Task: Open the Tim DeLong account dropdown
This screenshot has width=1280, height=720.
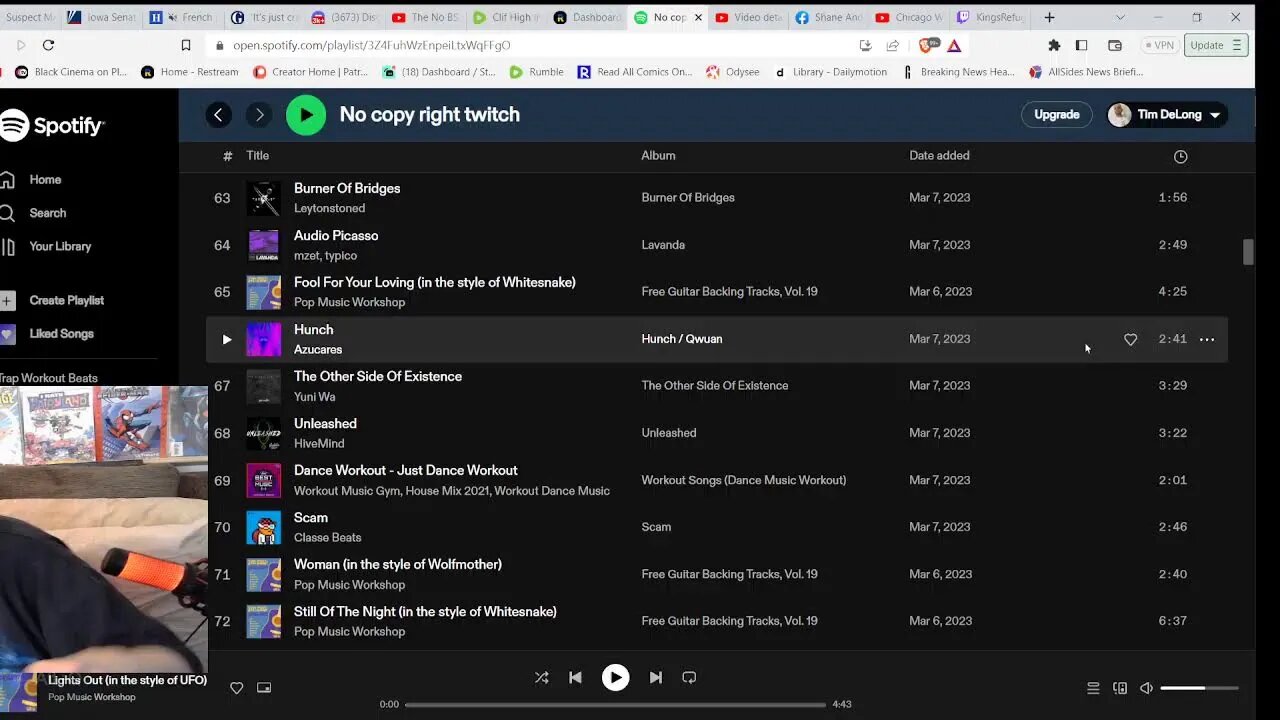Action: pyautogui.click(x=1166, y=115)
